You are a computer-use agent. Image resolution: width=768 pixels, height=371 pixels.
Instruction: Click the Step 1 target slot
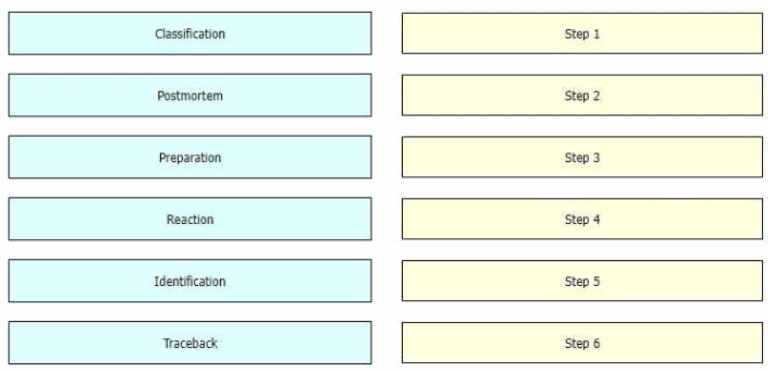(x=582, y=33)
